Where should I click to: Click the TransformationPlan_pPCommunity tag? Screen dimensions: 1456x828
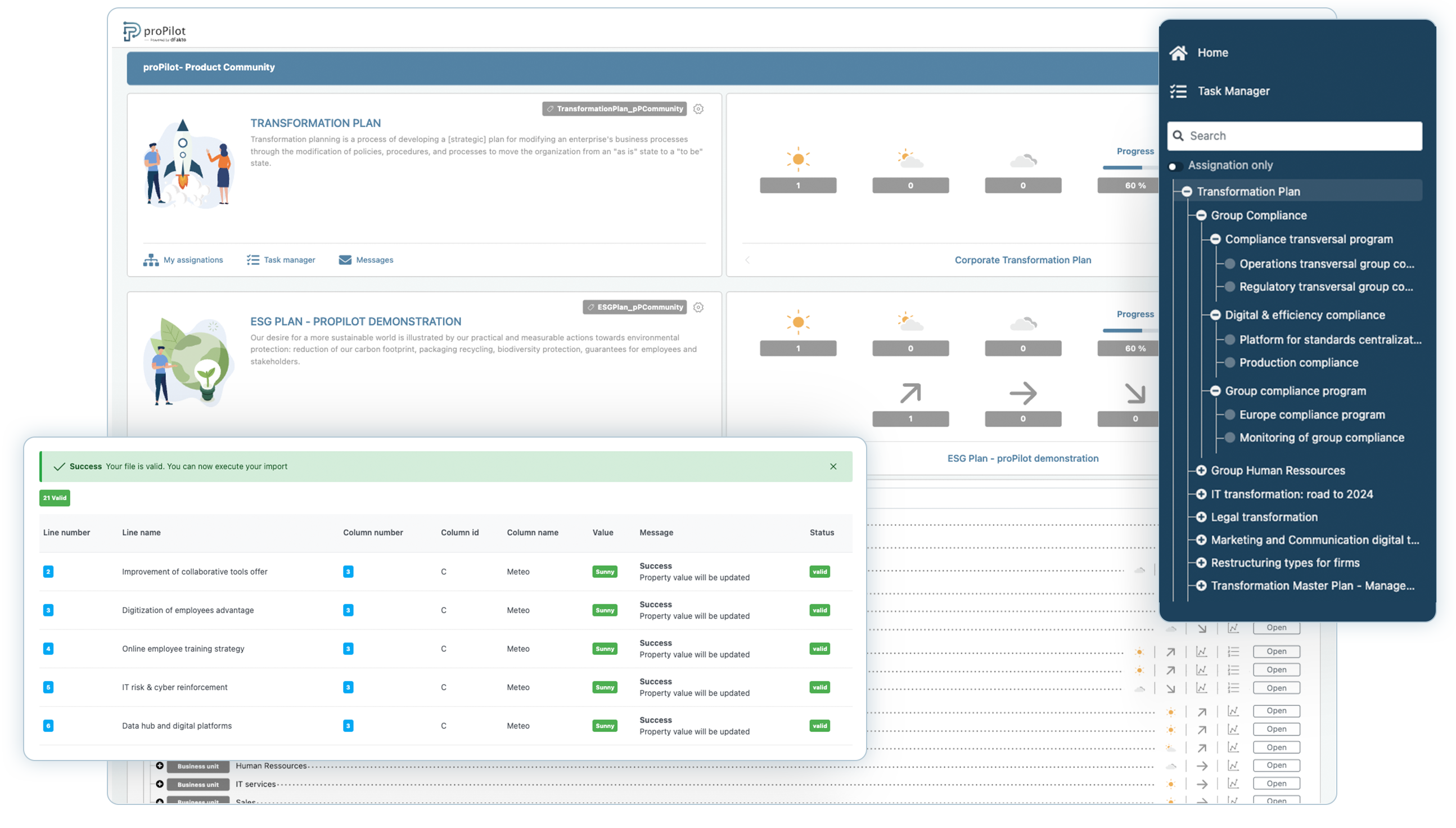pos(614,109)
